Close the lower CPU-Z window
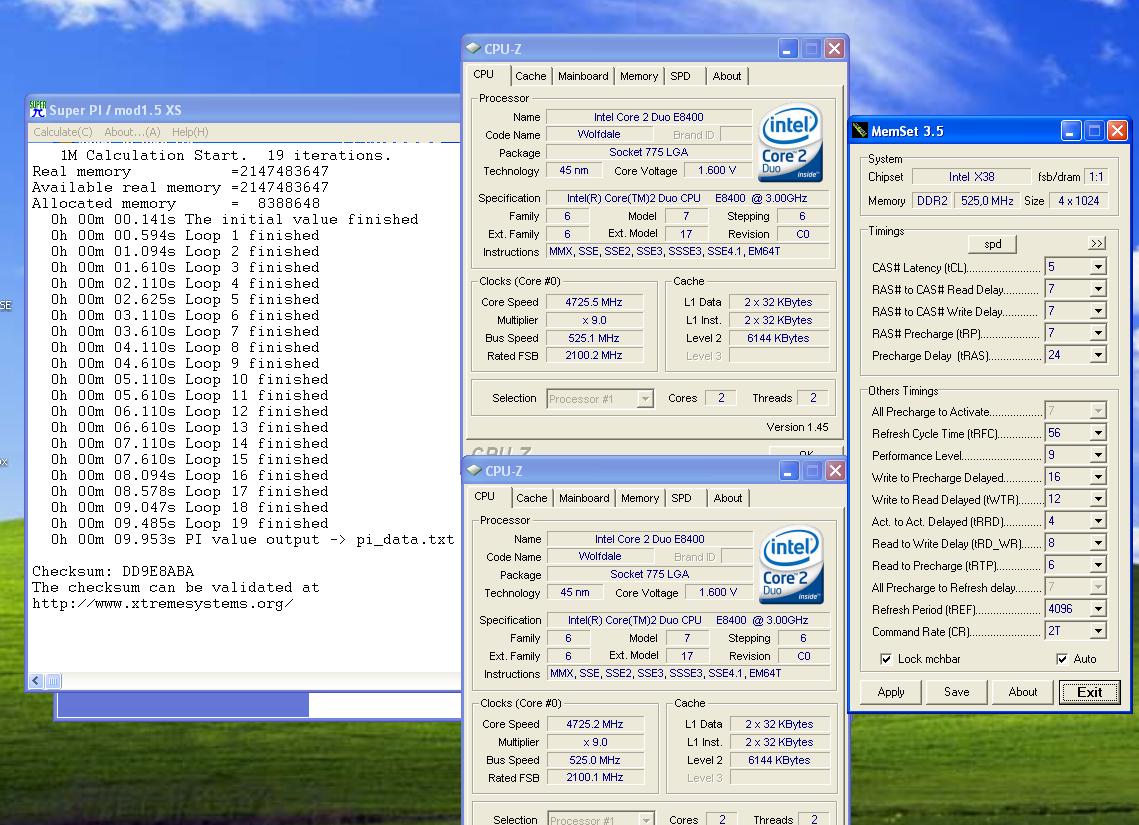 [835, 471]
